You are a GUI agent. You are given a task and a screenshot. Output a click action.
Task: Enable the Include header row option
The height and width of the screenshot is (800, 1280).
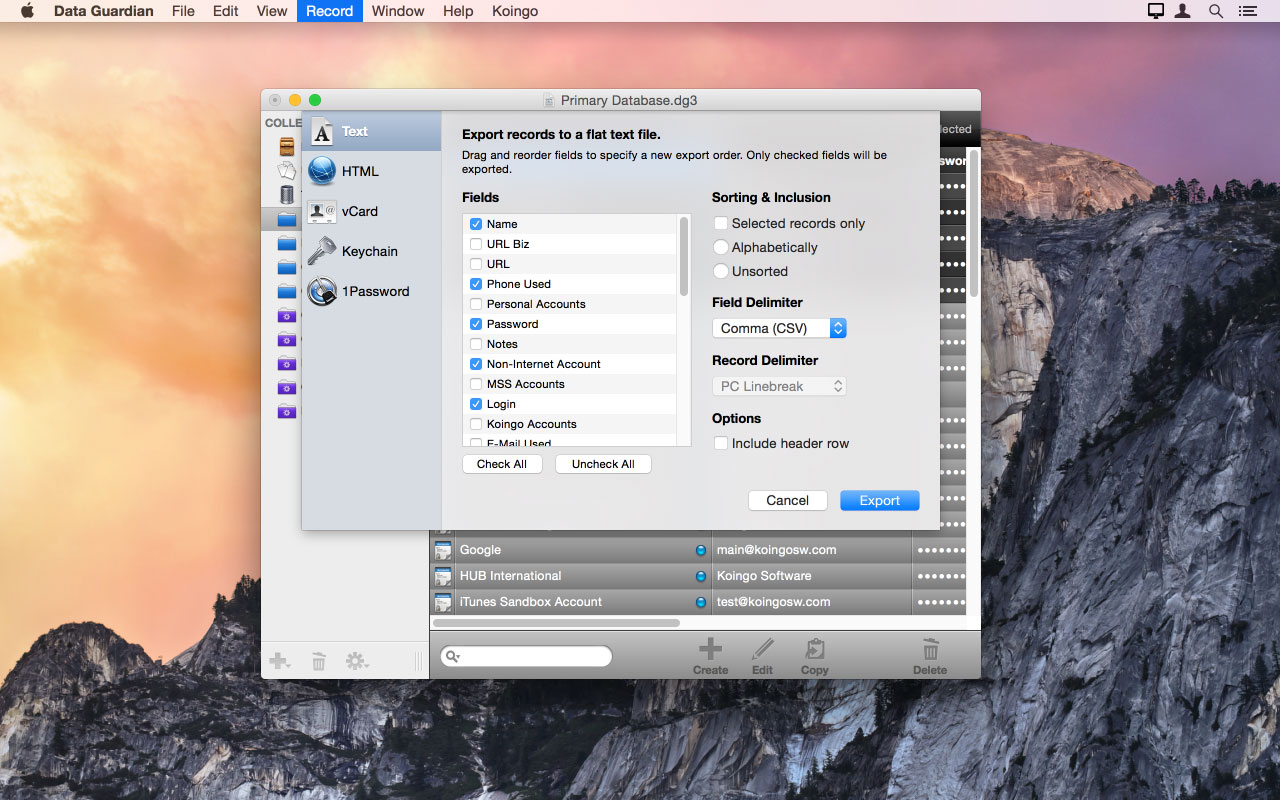point(720,443)
